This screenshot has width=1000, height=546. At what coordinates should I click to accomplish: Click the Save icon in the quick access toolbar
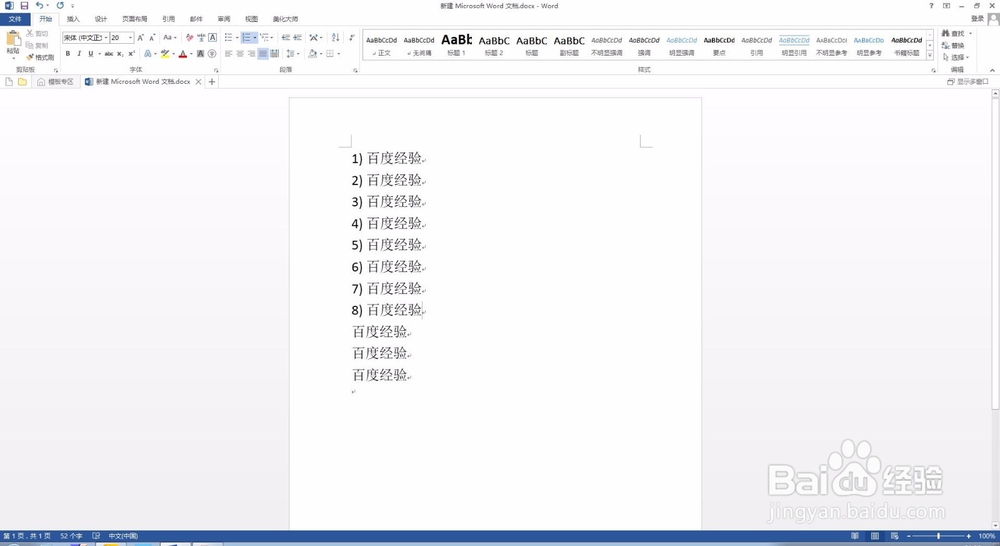click(x=24, y=5)
